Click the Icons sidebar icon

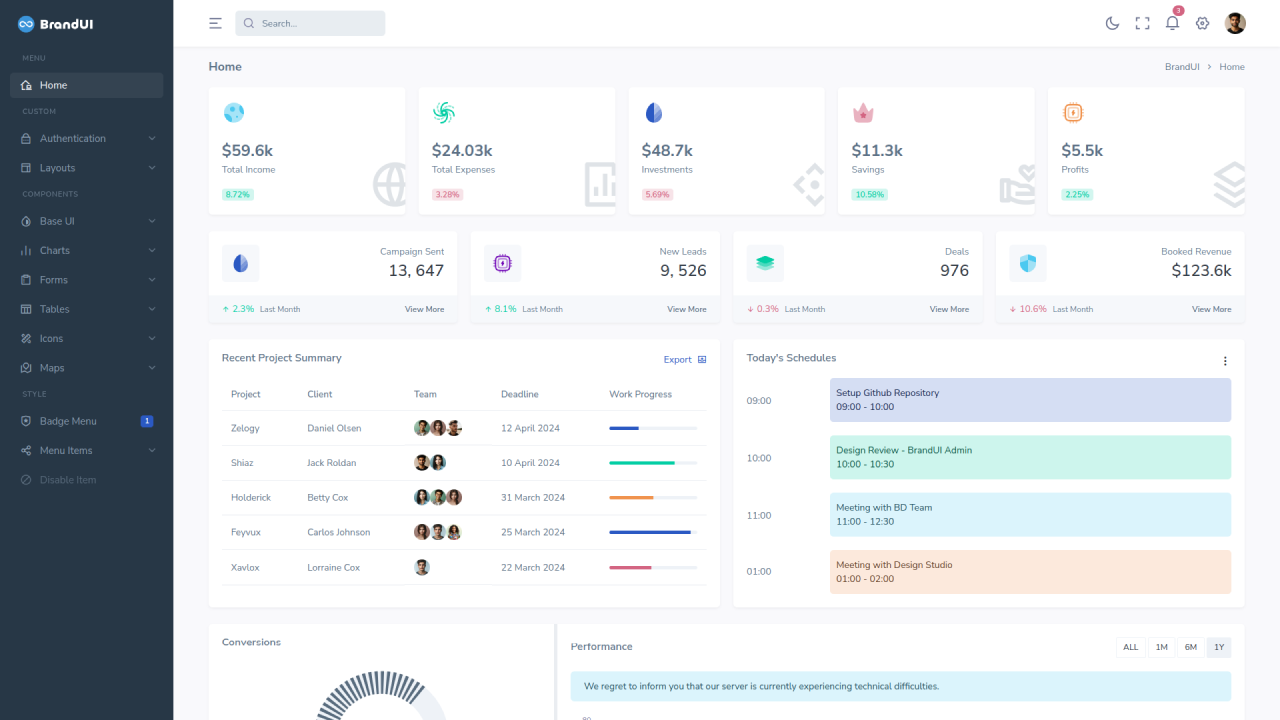coord(27,339)
